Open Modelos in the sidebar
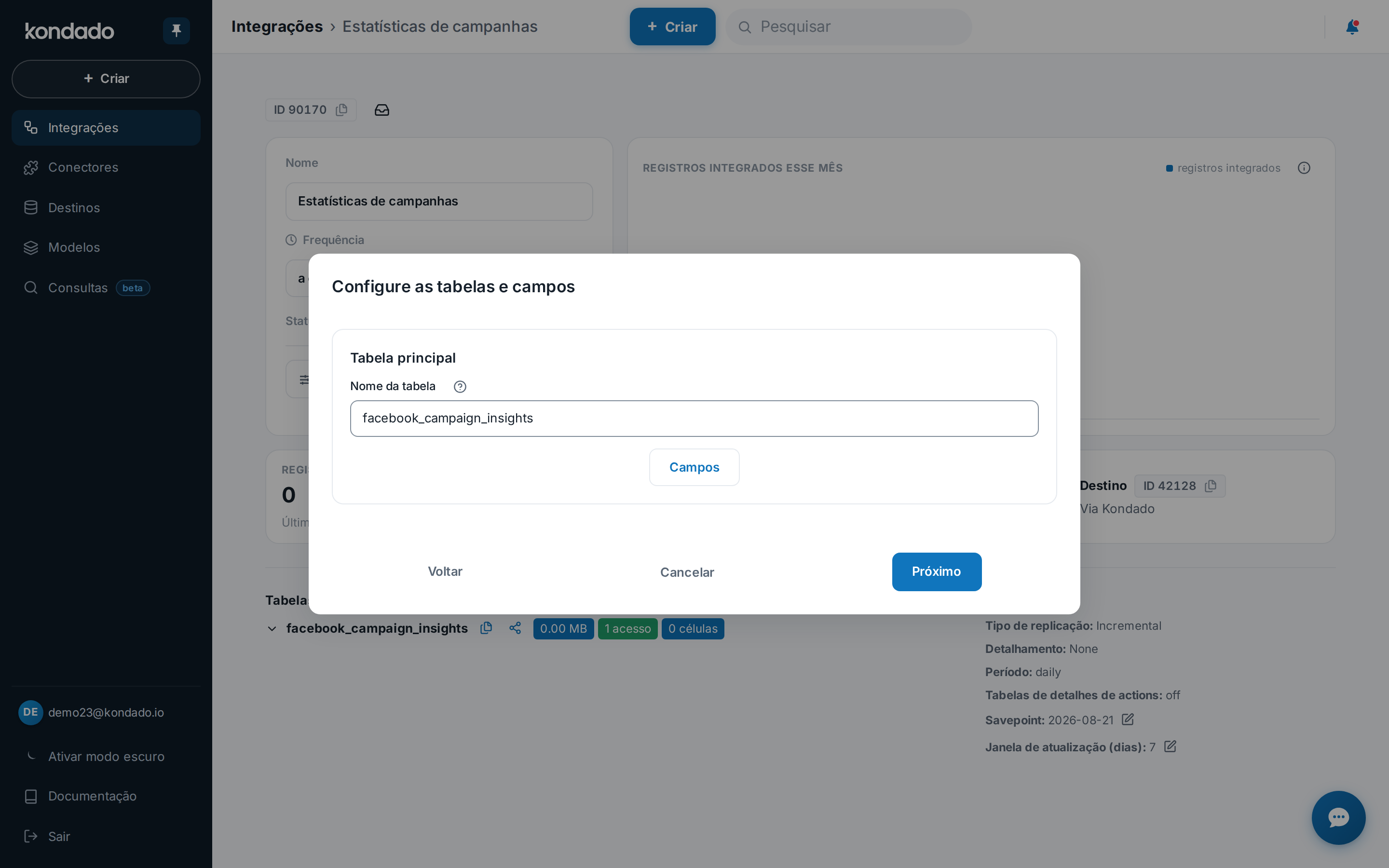The width and height of the screenshot is (1389, 868). pyautogui.click(x=106, y=247)
